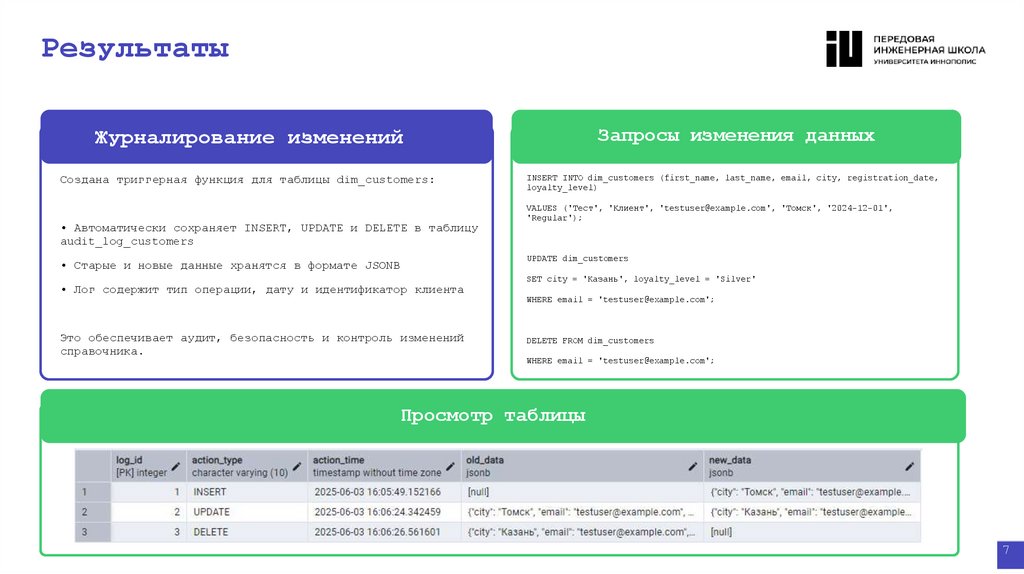The height and width of the screenshot is (574, 1024).
Task: Click timestamp 2025-06-03 16:06:26.561601
Action: tap(384, 532)
